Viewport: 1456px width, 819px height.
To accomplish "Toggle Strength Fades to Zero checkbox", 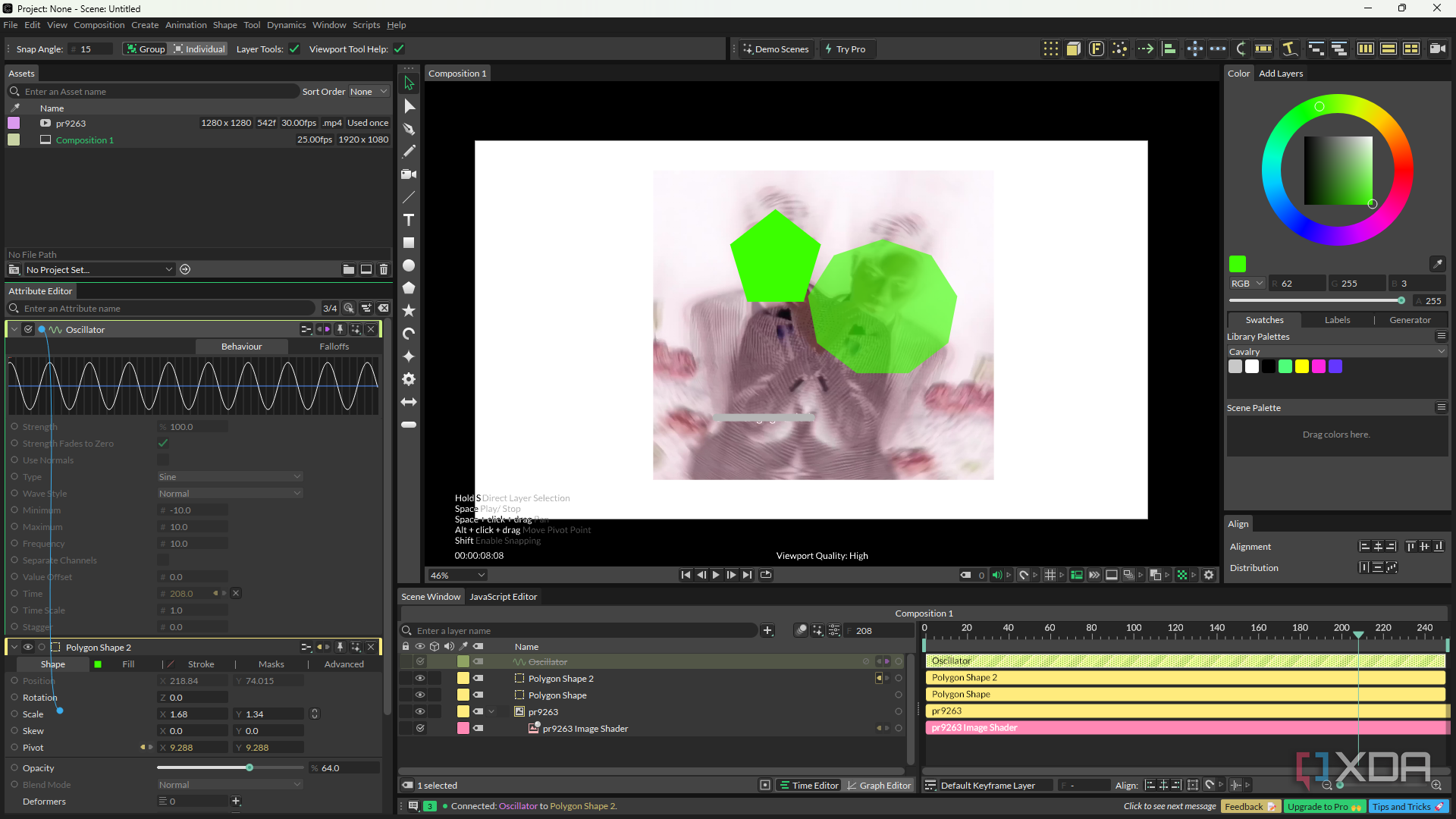I will 163,443.
